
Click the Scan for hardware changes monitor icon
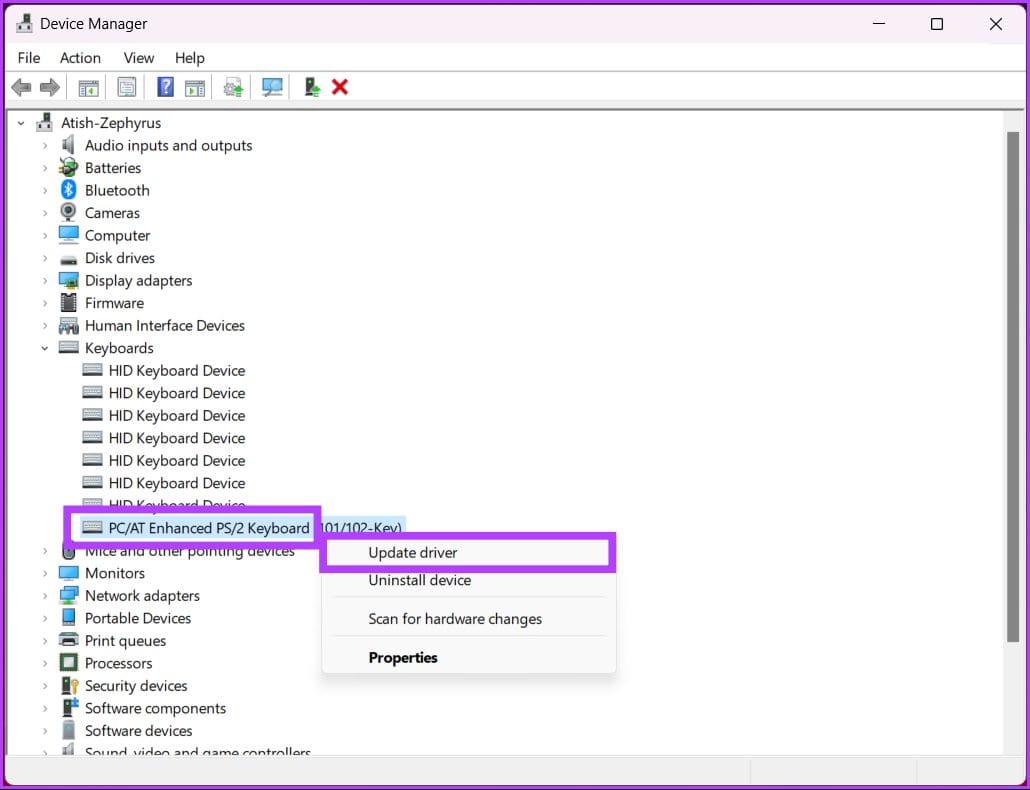(x=272, y=87)
